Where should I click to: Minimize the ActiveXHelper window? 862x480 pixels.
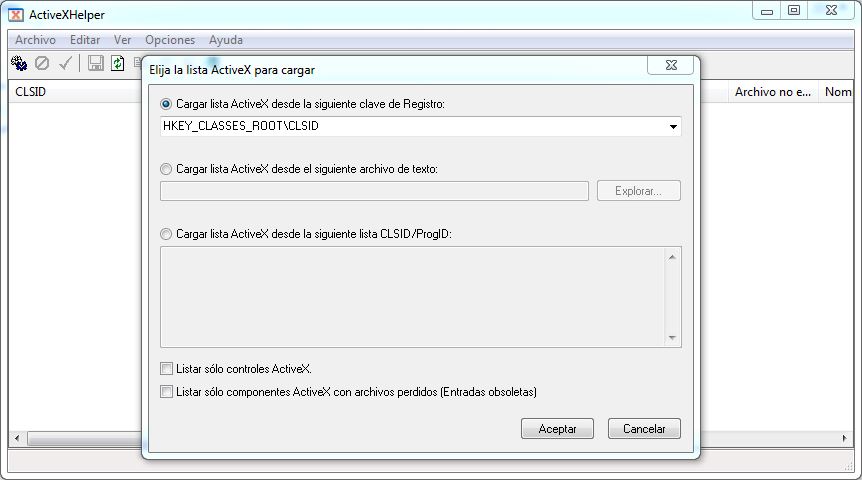767,11
